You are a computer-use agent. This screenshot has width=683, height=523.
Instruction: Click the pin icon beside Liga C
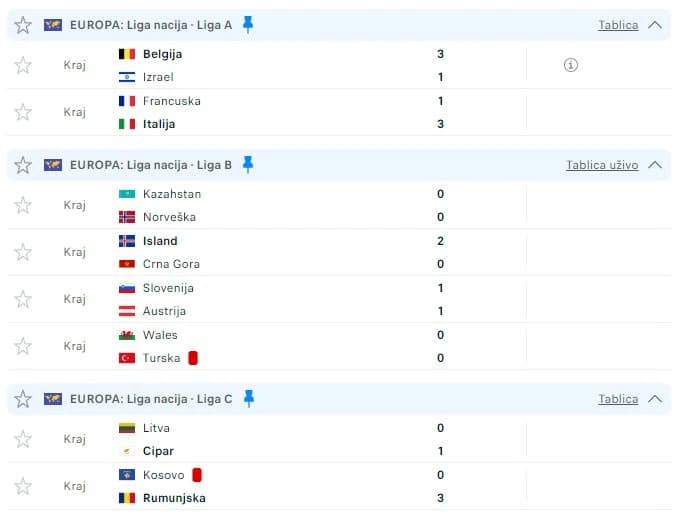click(x=249, y=398)
